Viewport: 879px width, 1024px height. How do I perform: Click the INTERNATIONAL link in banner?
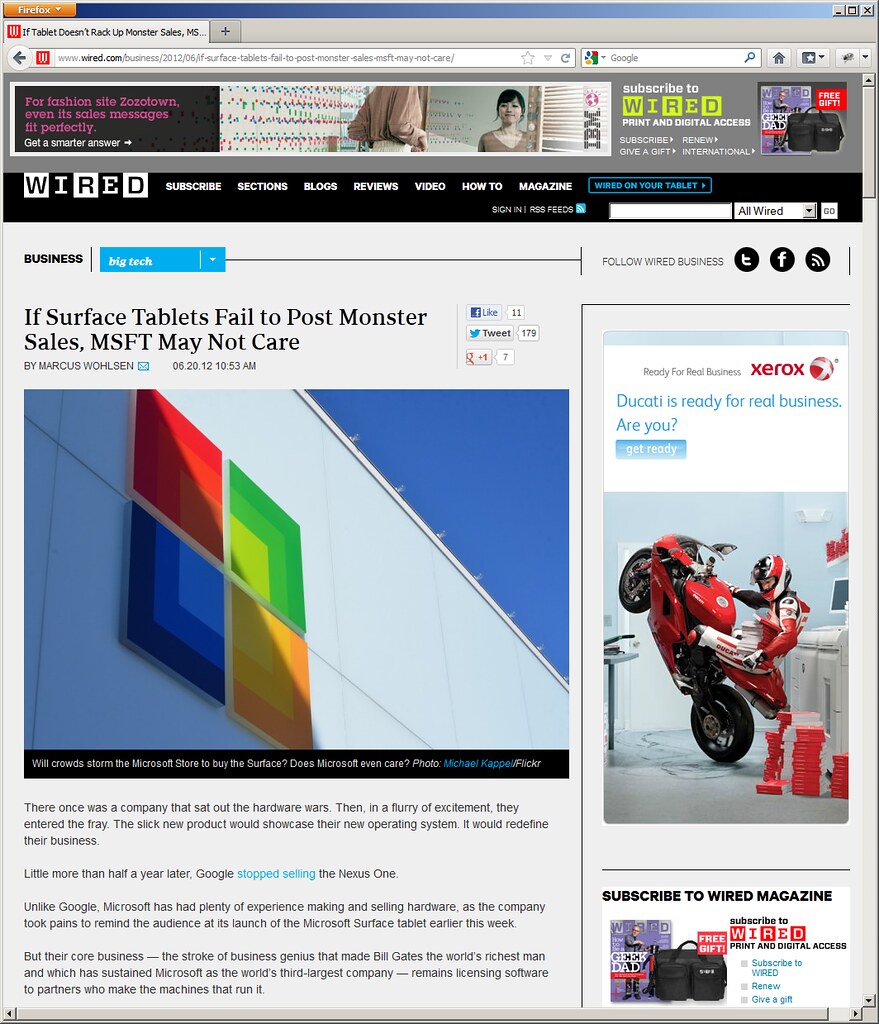[718, 152]
